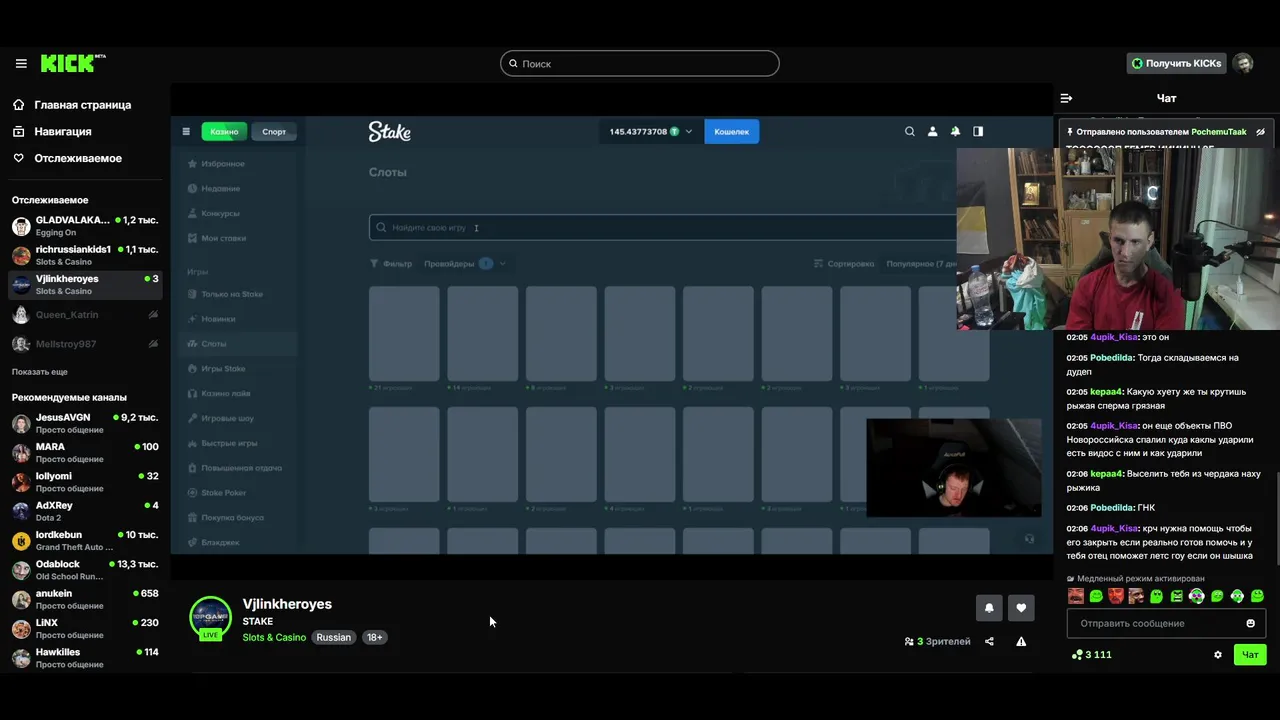The height and width of the screenshot is (720, 1280).
Task: Go to the Kick logo home link
Action: pos(72,63)
